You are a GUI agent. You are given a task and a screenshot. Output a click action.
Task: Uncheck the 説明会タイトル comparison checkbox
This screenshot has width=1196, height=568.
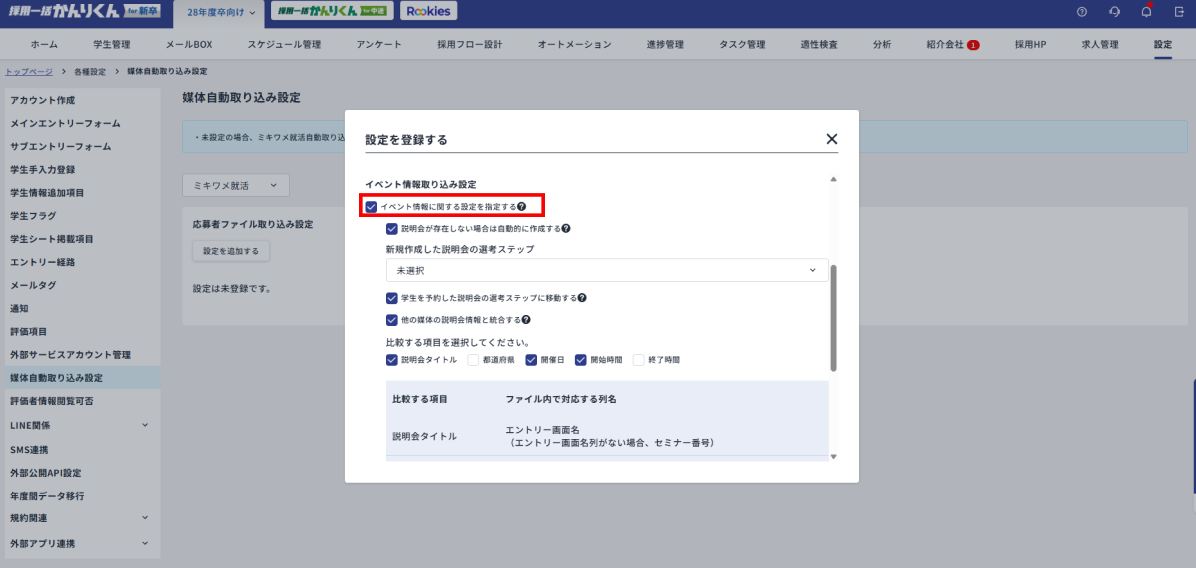(391, 360)
